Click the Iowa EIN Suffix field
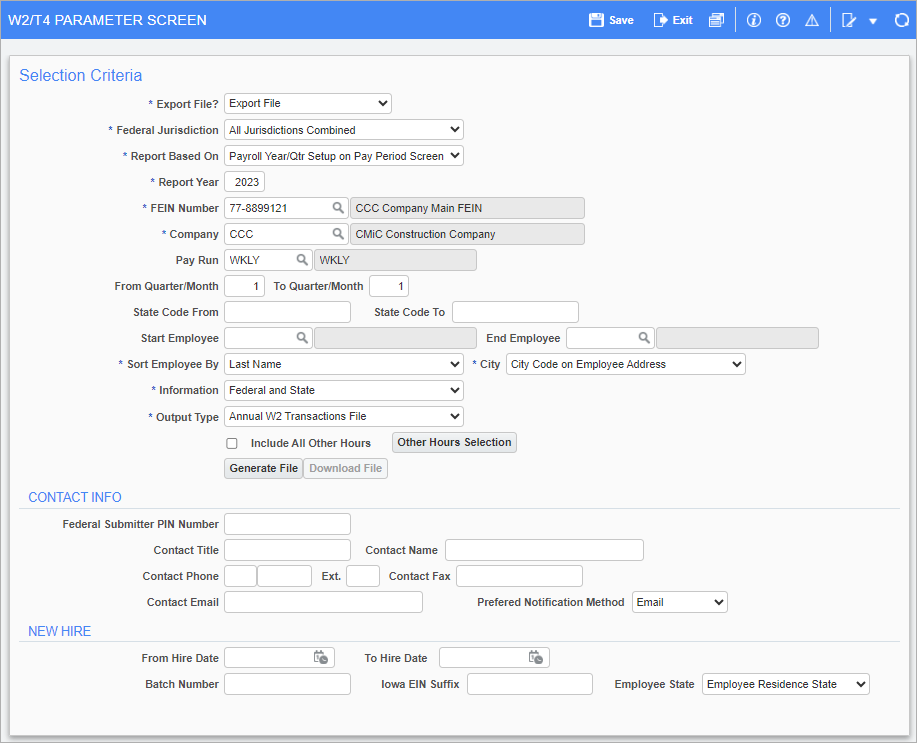Screen dimensions: 917x743 coord(530,684)
